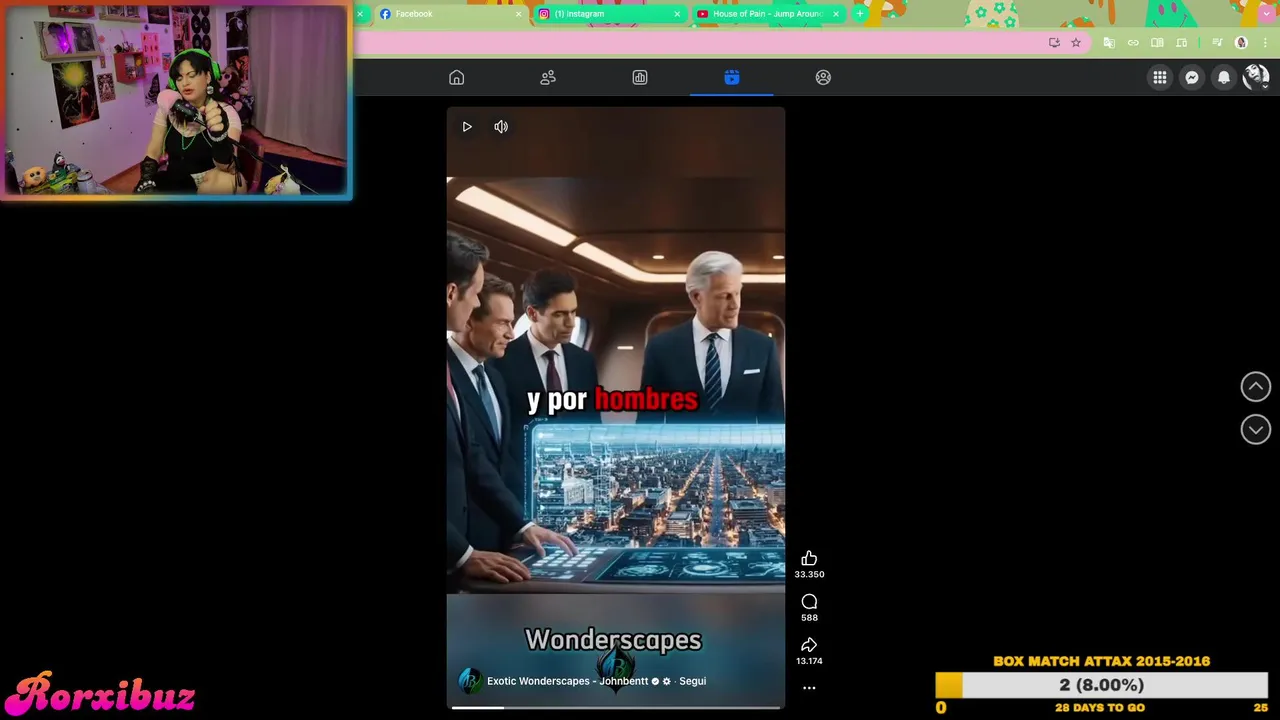The image size is (1280, 720).
Task: Open the media playlist control icon
Action: (x=1217, y=43)
